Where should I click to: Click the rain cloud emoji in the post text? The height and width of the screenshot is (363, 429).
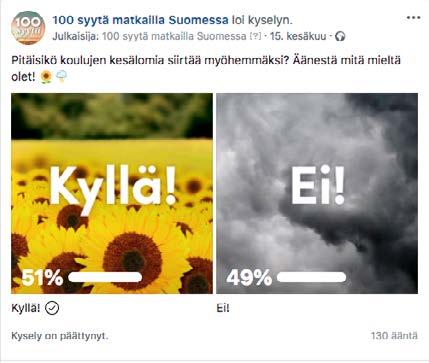point(61,77)
